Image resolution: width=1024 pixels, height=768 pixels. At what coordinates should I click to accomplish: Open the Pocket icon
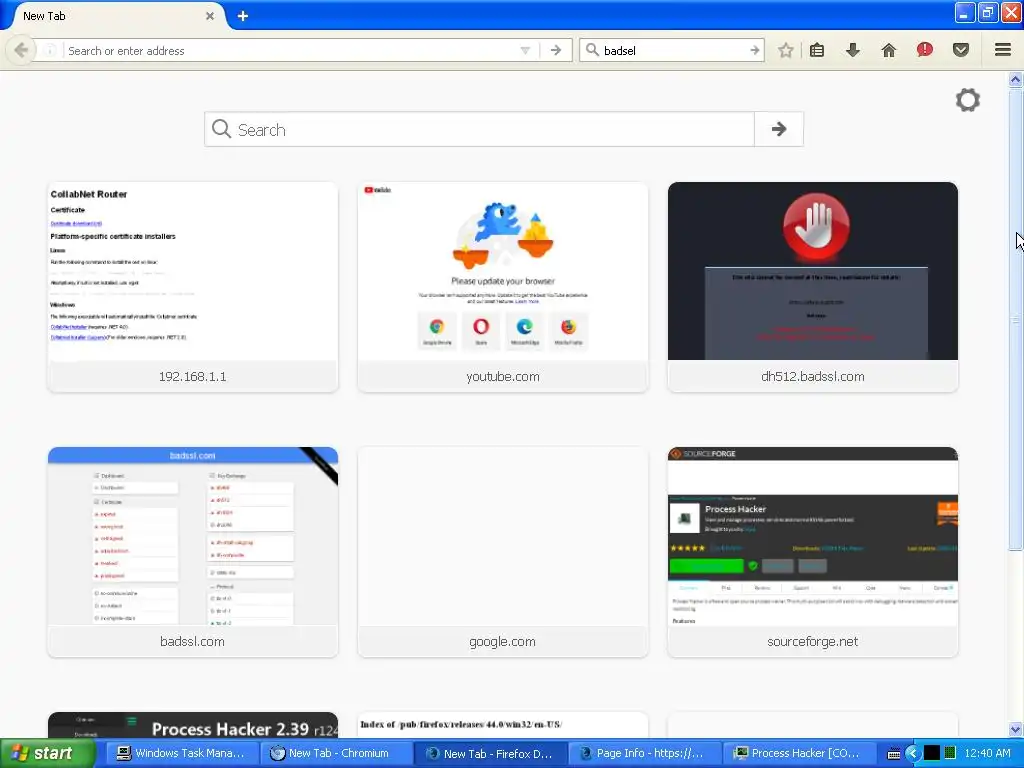pos(961,50)
